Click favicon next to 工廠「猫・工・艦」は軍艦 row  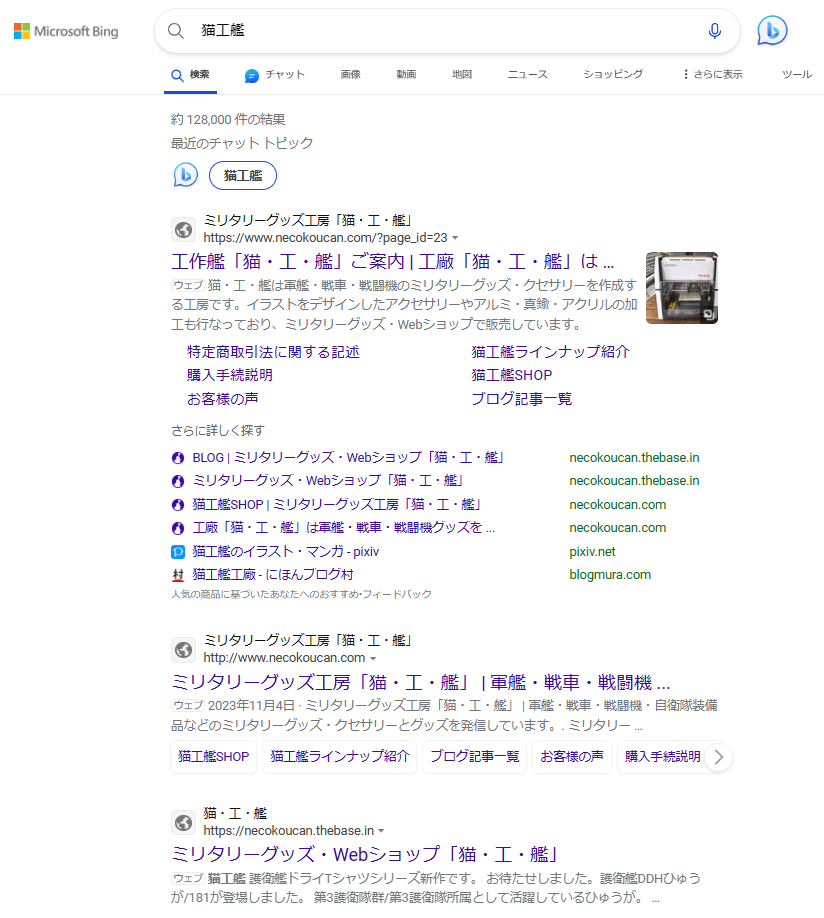(178, 528)
